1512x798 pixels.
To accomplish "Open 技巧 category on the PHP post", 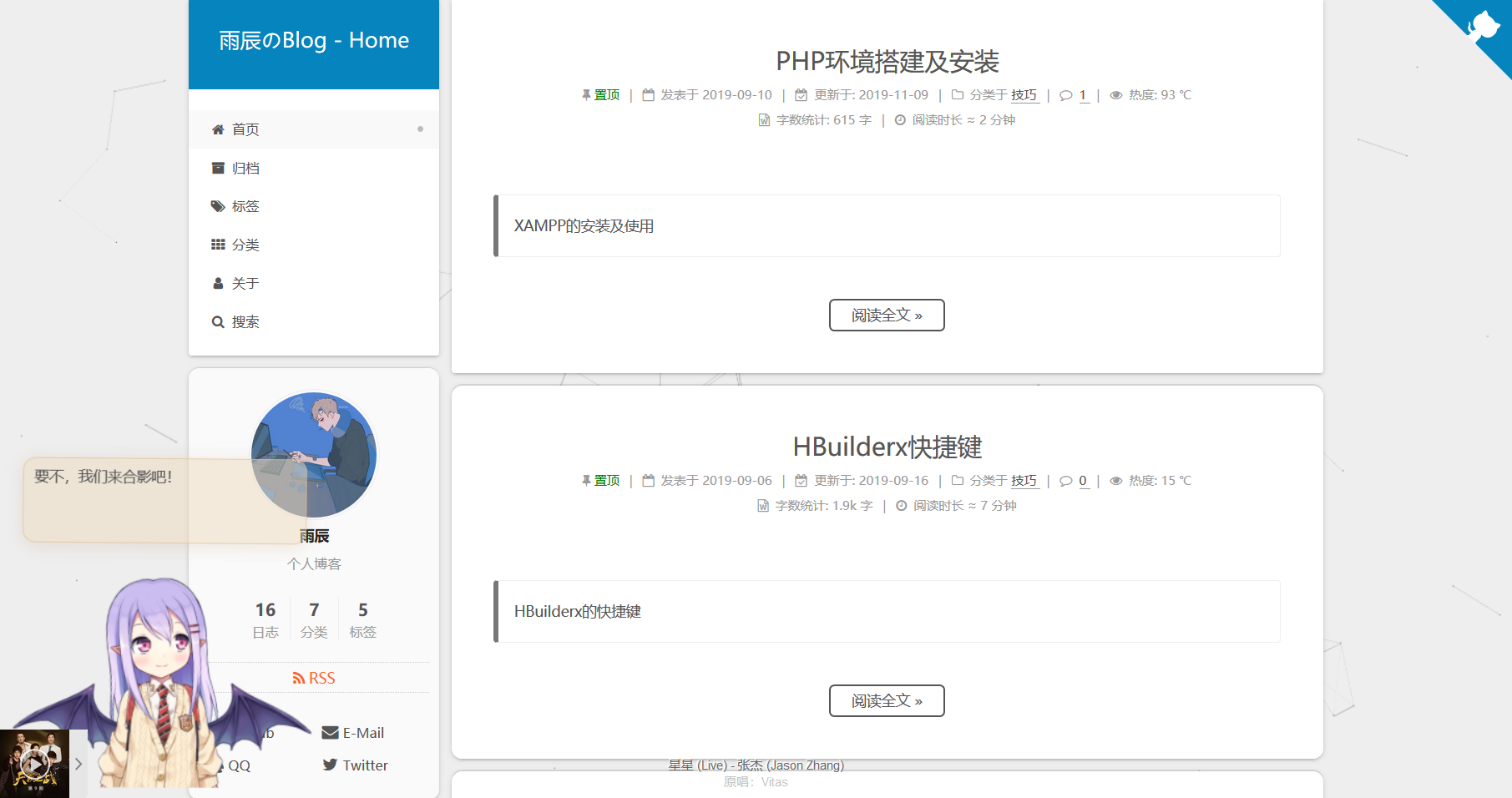I will pos(1024,95).
